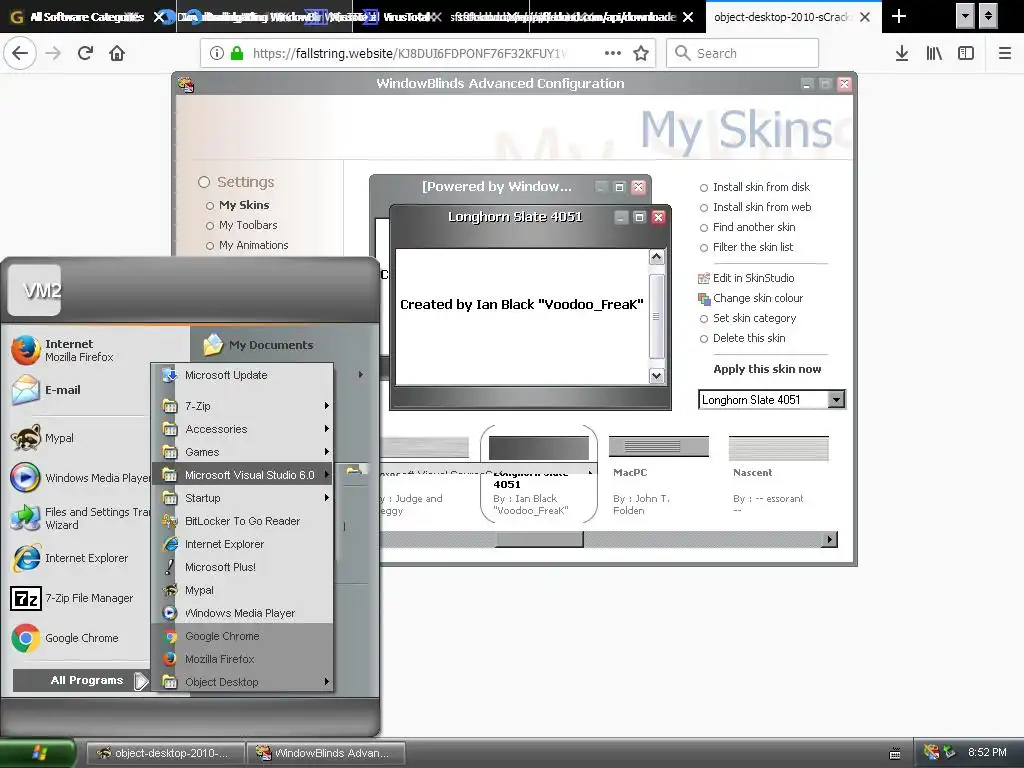Expand the Games submenu arrow

327,452
